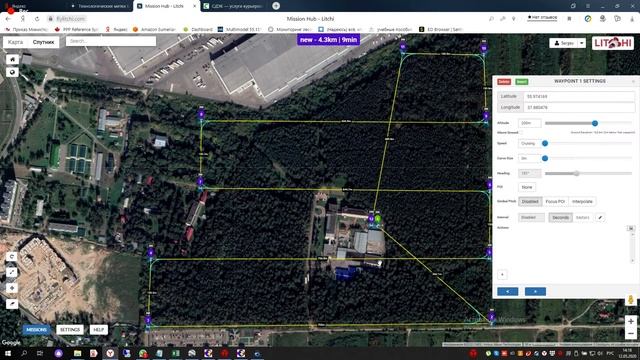Open Windows Start menu

7,353
